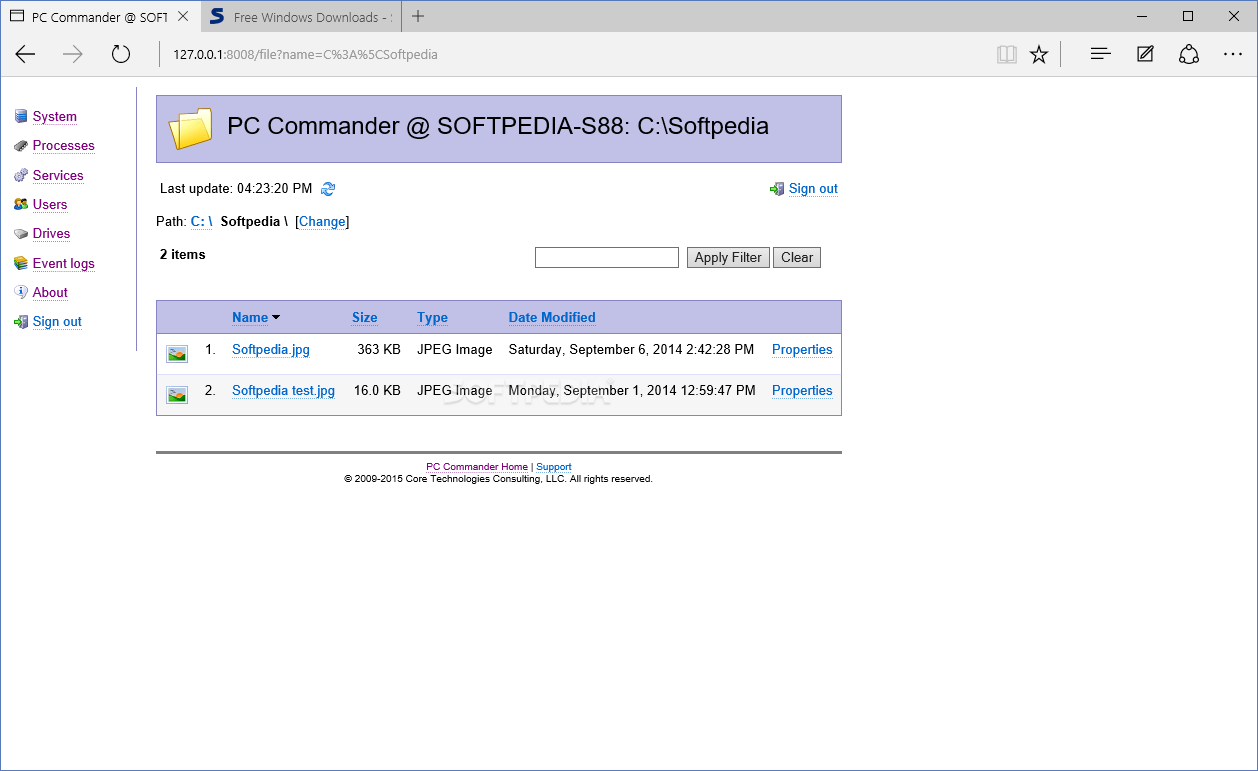Click the About info icon
The image size is (1258, 771).
[21, 292]
